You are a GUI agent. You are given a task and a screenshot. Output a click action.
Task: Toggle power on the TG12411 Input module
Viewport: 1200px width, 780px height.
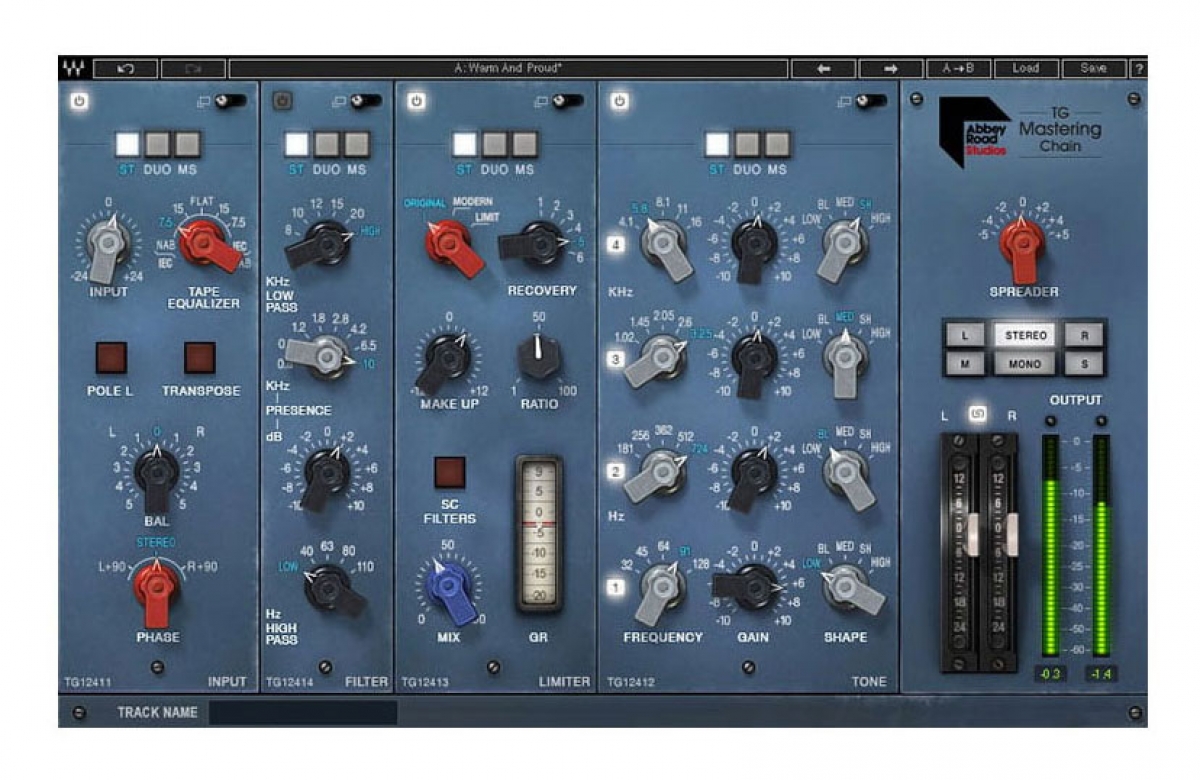78,100
